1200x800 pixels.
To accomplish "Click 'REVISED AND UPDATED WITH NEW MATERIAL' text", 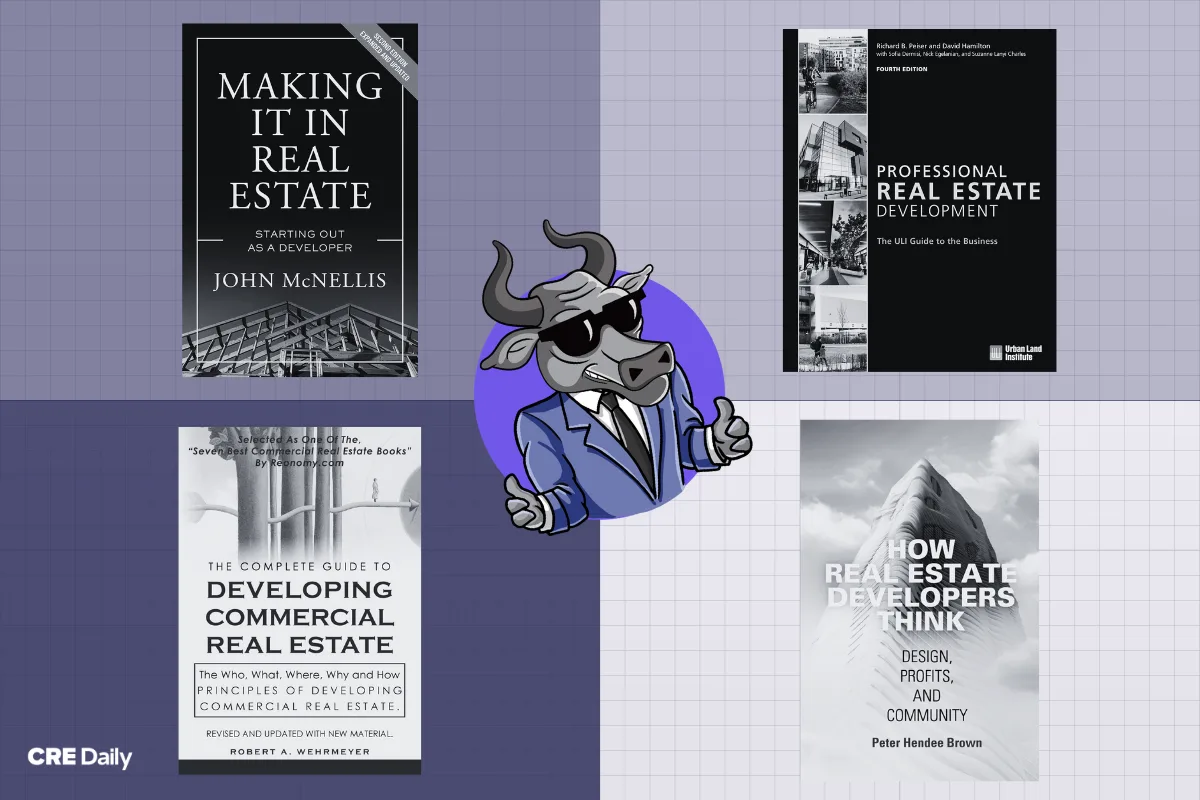I will [x=300, y=732].
